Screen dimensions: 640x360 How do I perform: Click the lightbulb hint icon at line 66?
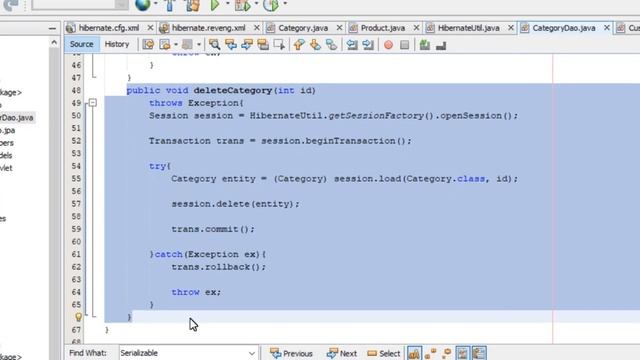pos(78,317)
